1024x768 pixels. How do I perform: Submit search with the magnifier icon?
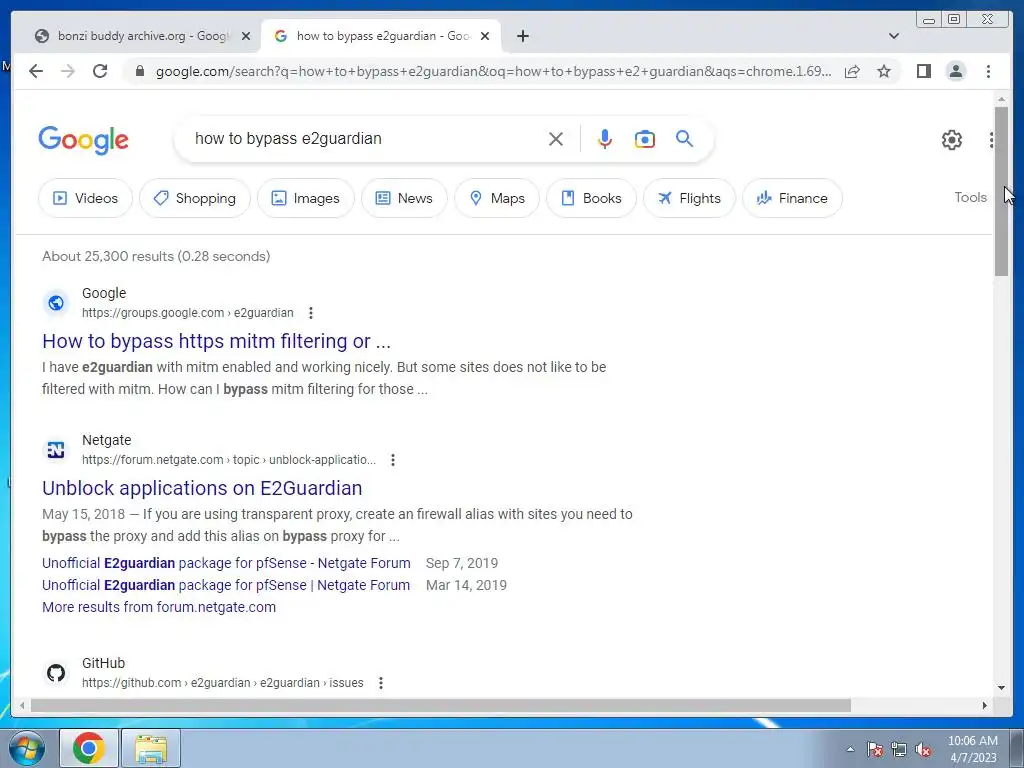point(684,138)
